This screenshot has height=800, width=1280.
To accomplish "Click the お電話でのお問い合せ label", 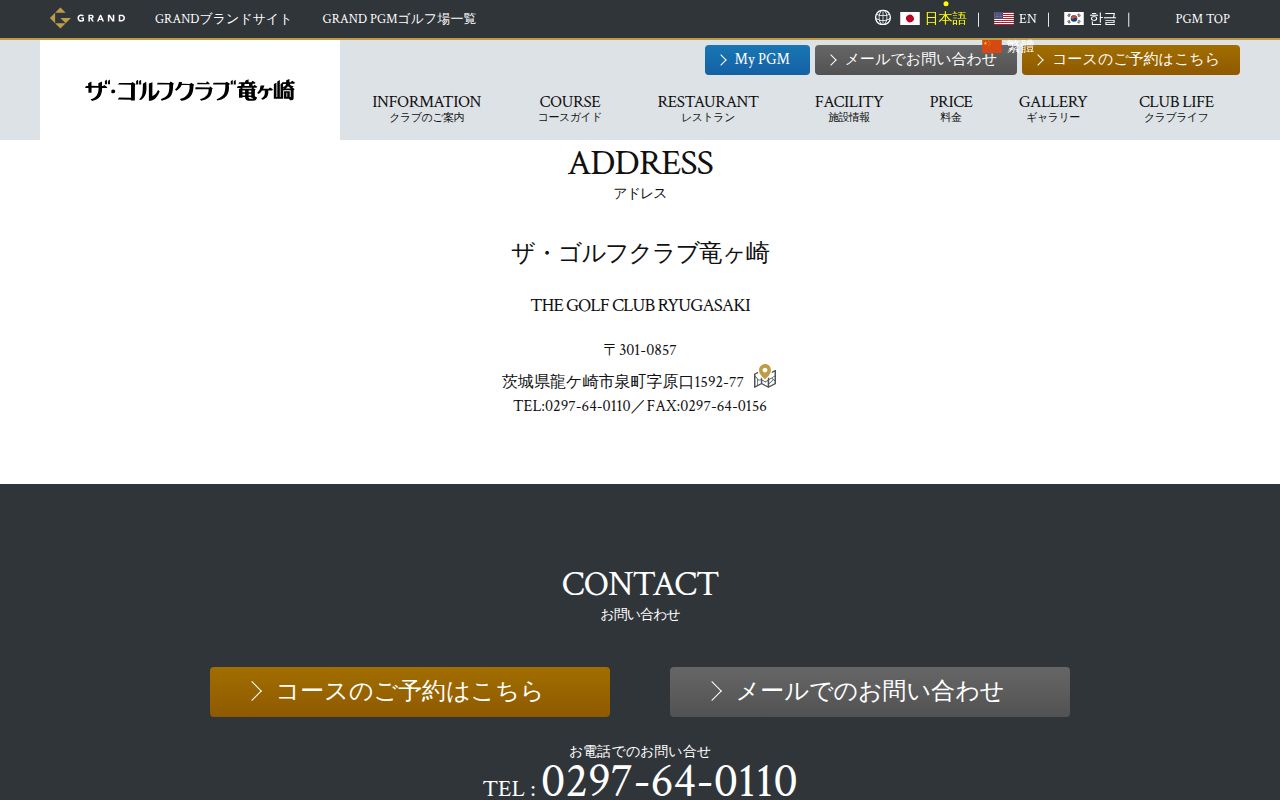I will (x=640, y=751).
